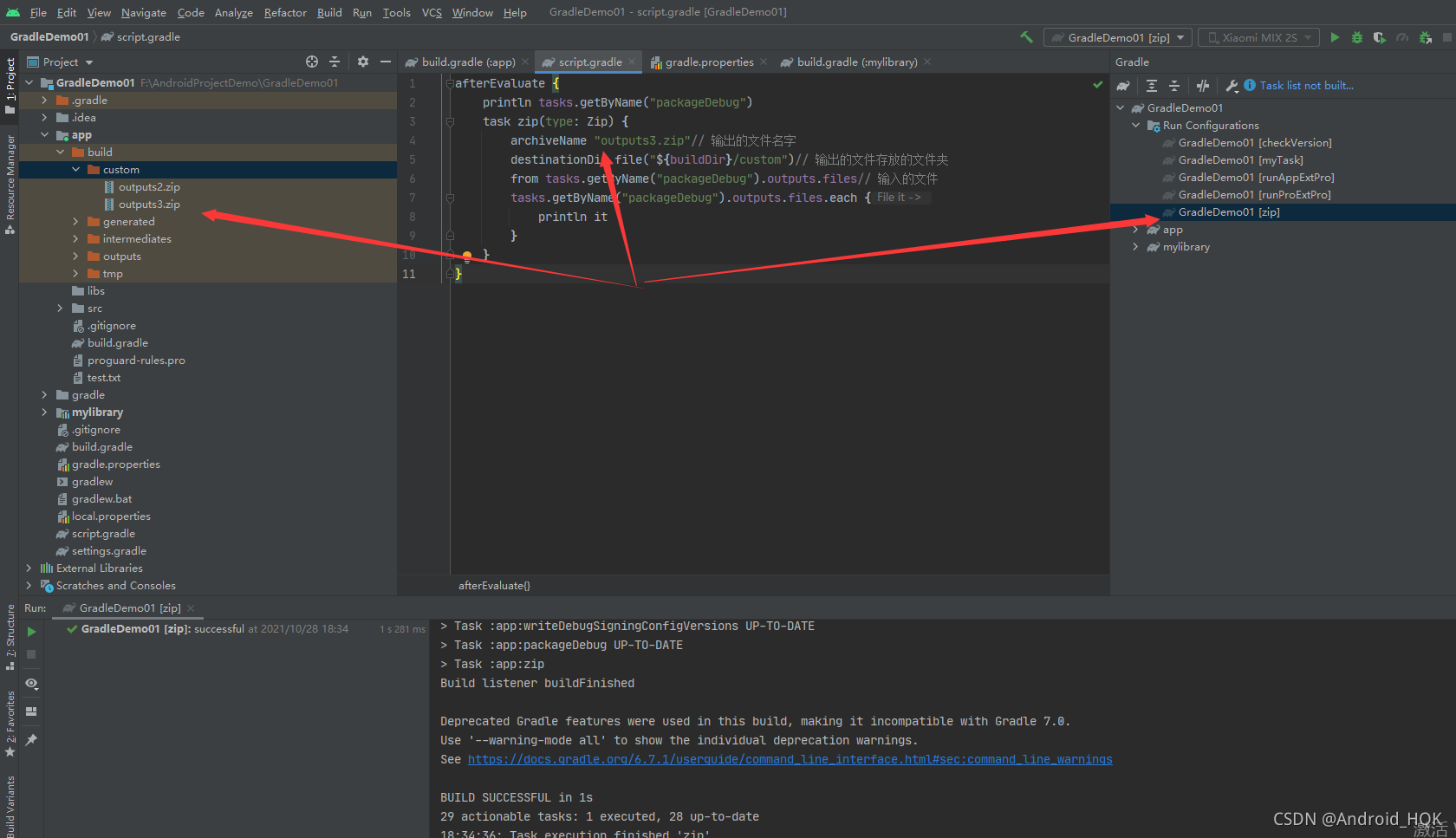Select proguard-rules.pro file

[136, 361]
